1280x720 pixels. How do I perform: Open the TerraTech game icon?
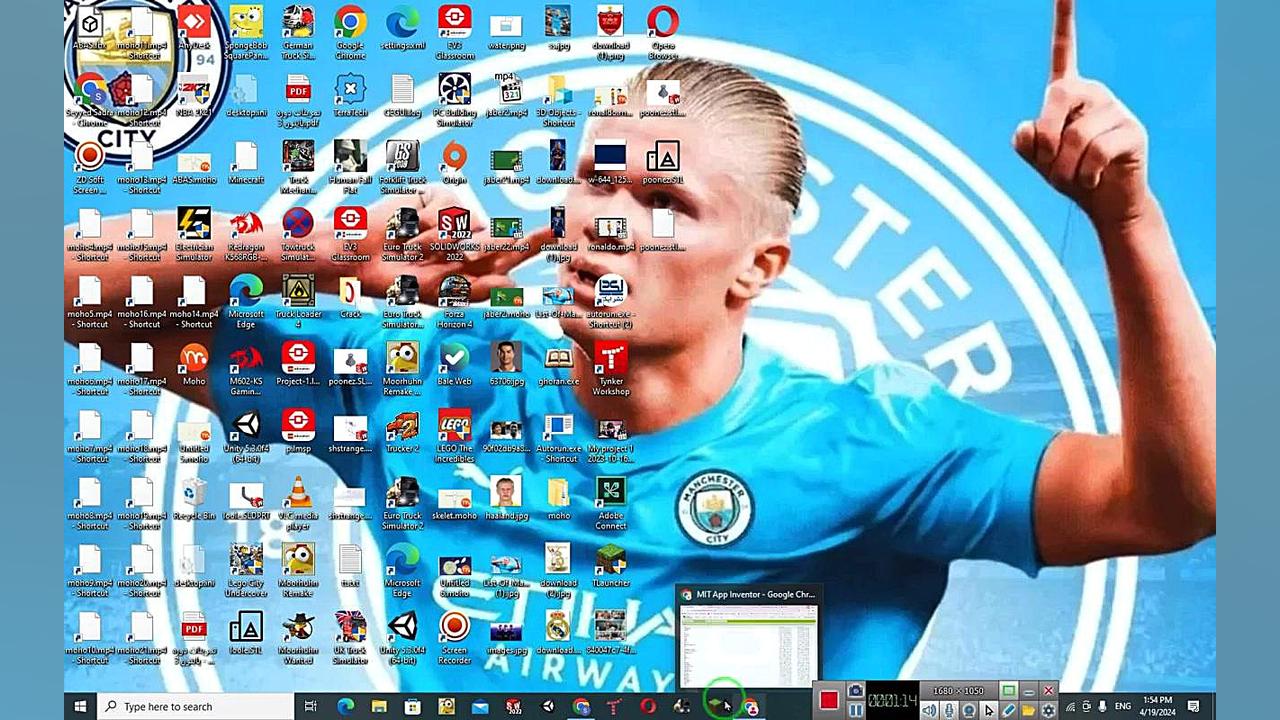350,98
